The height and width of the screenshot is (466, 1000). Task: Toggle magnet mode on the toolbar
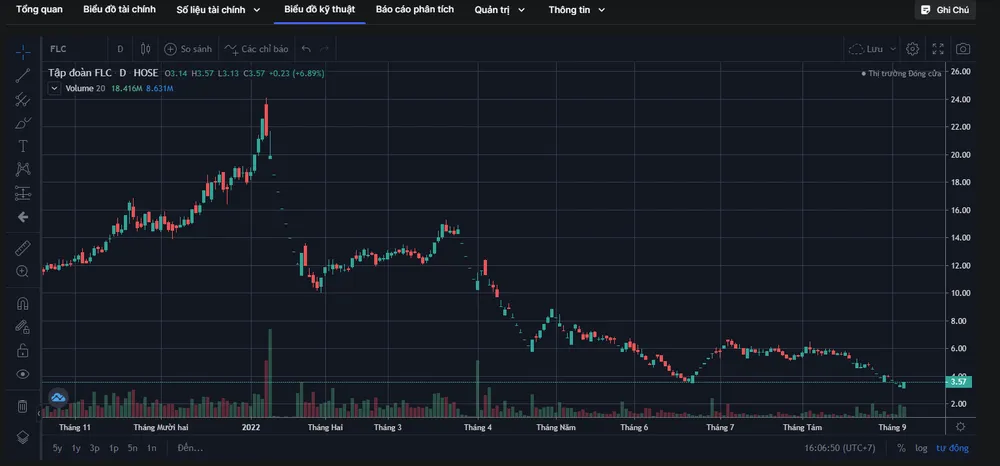coord(22,303)
